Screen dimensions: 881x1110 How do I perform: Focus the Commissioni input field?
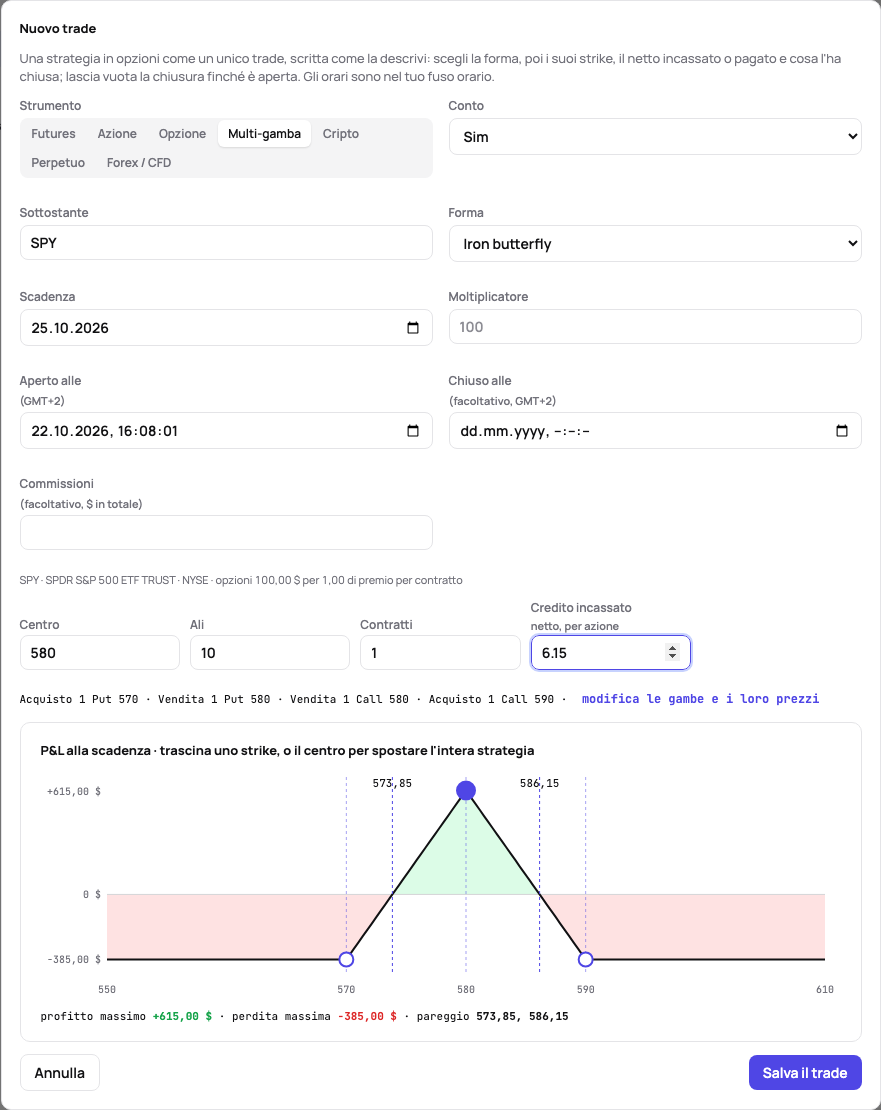(x=226, y=532)
